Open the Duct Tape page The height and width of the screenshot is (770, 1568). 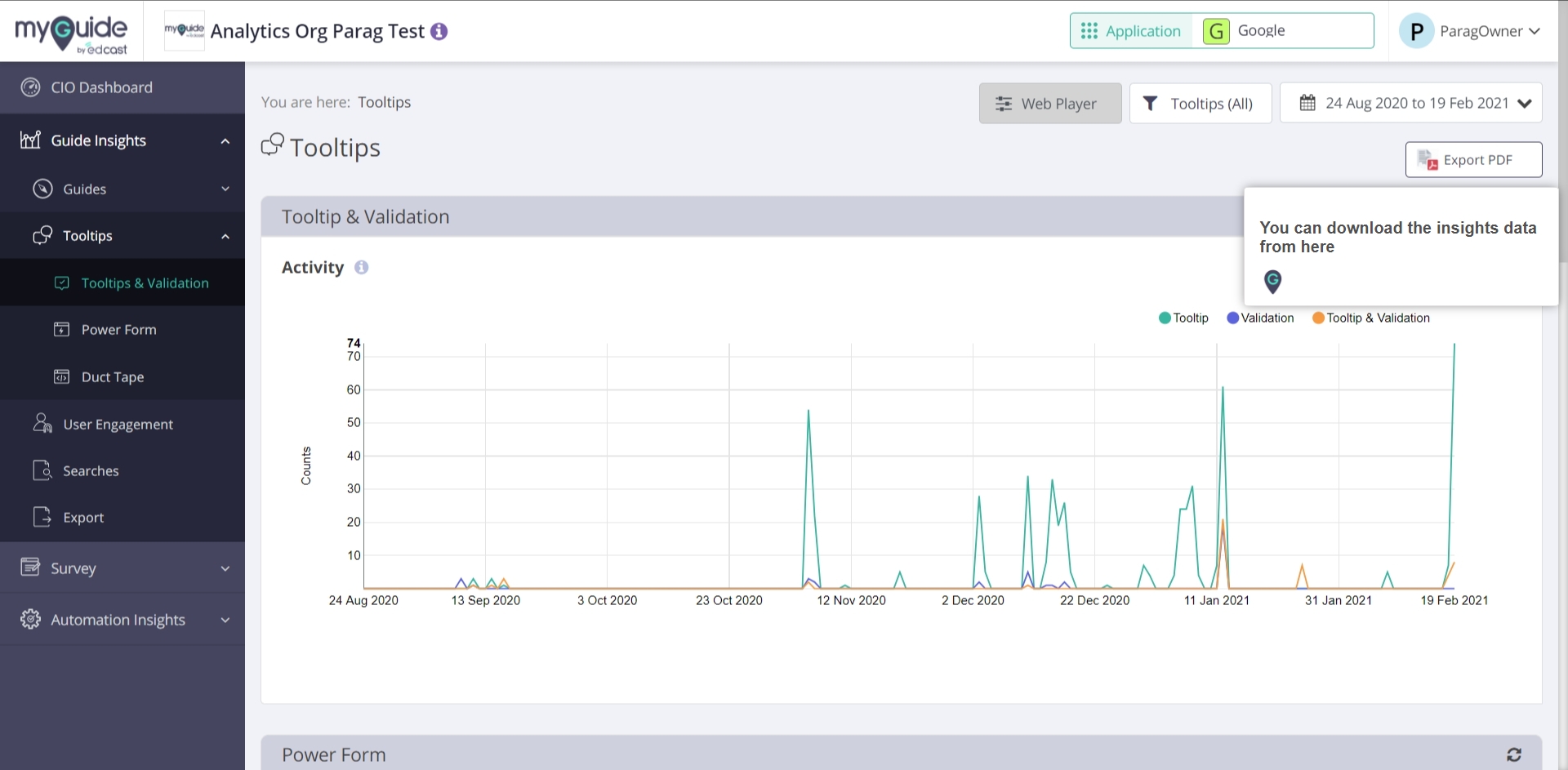[122, 376]
